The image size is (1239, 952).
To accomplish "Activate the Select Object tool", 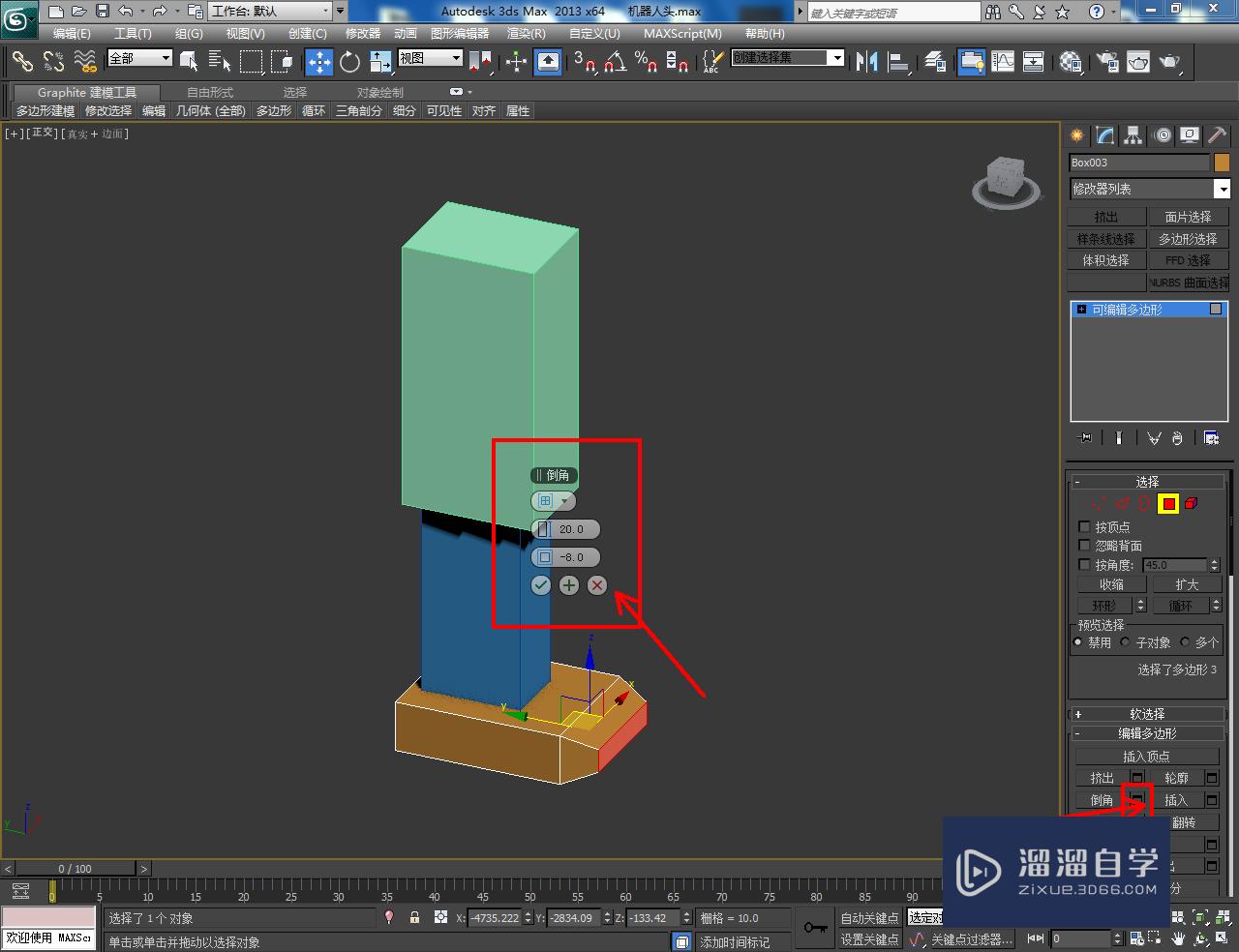I will 189,62.
